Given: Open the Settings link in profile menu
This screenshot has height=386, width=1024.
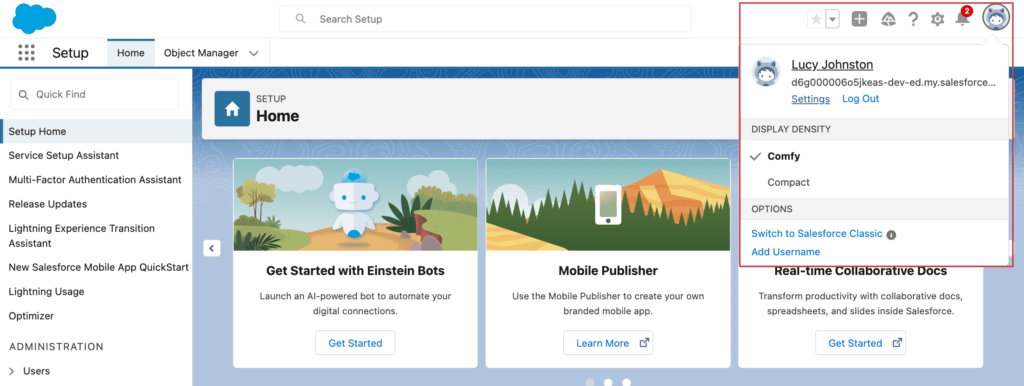Looking at the screenshot, I should 810,99.
